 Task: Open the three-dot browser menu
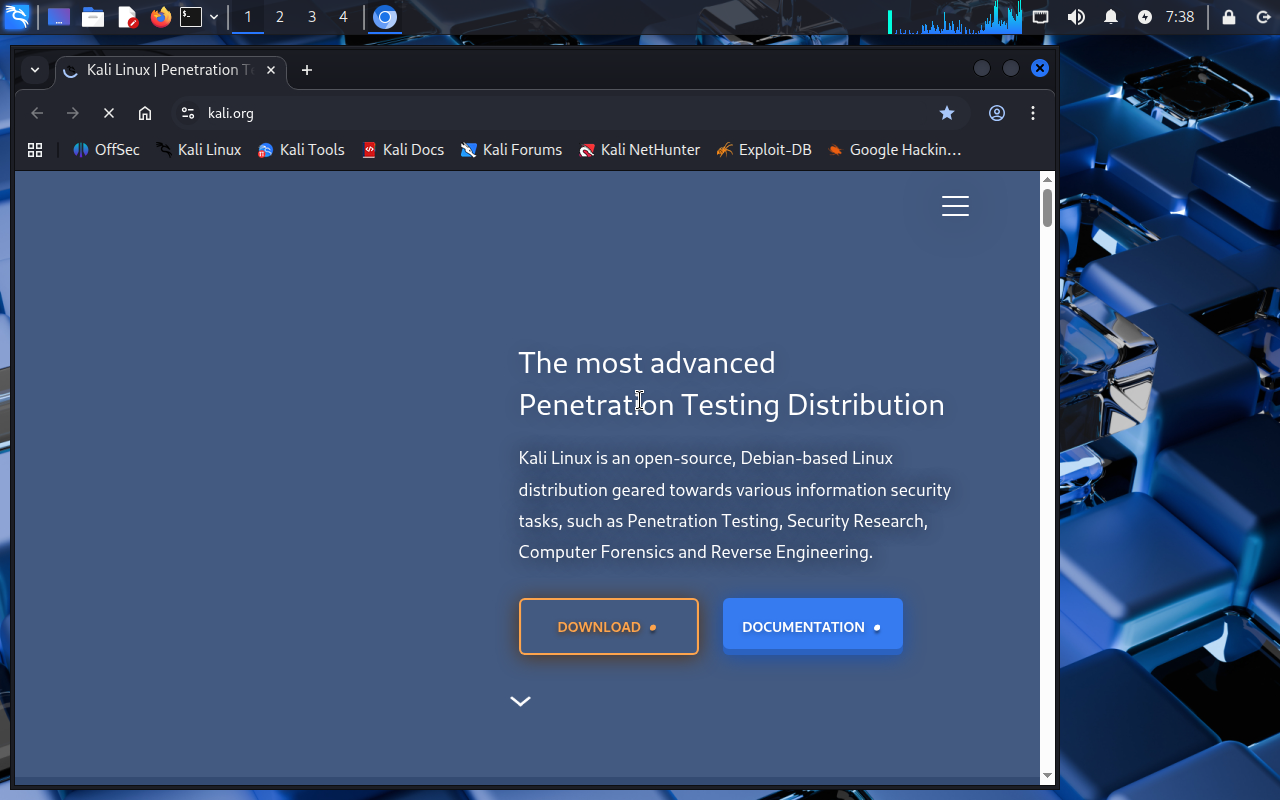pyautogui.click(x=1033, y=113)
